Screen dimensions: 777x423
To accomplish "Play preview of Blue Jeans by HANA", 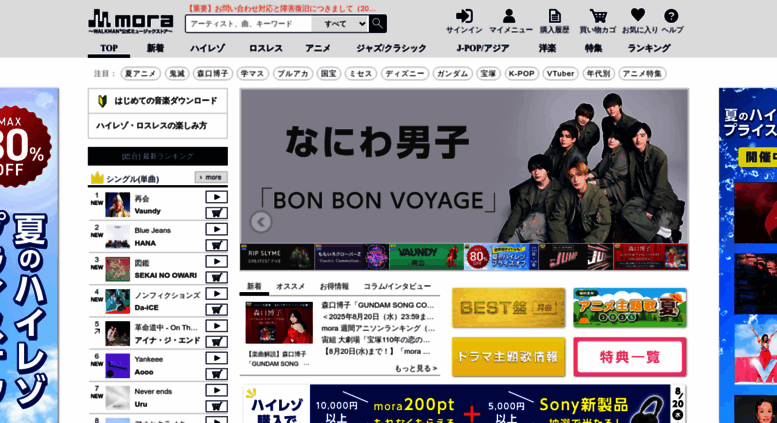I will click(217, 229).
